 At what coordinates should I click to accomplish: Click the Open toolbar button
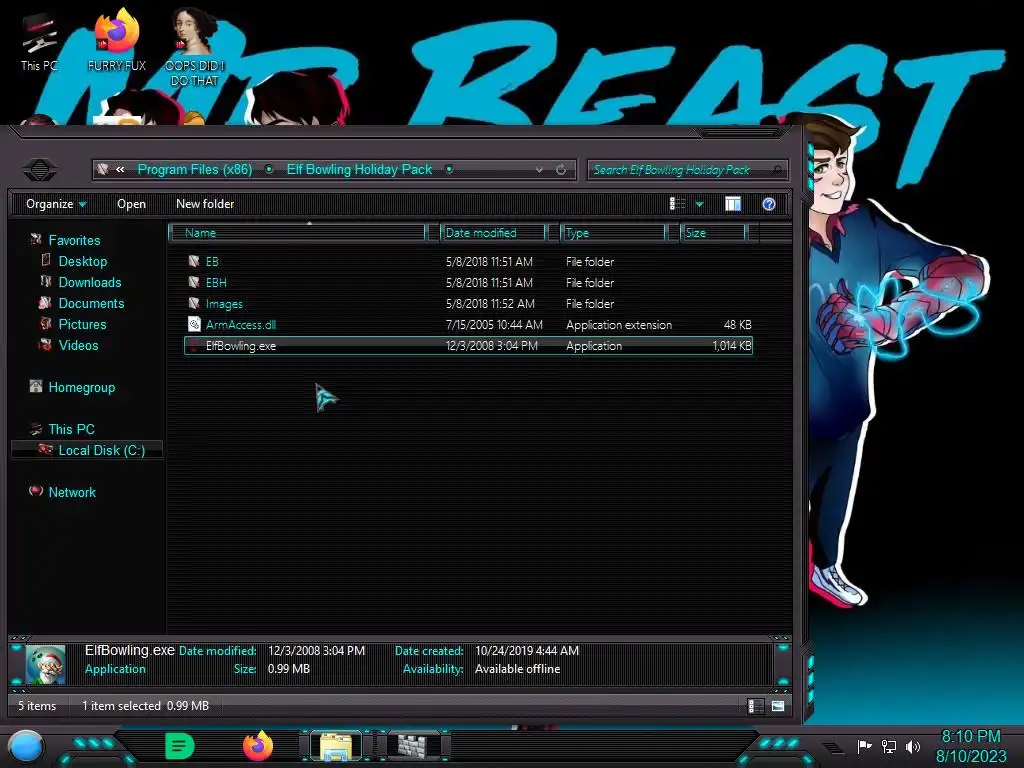click(x=131, y=204)
